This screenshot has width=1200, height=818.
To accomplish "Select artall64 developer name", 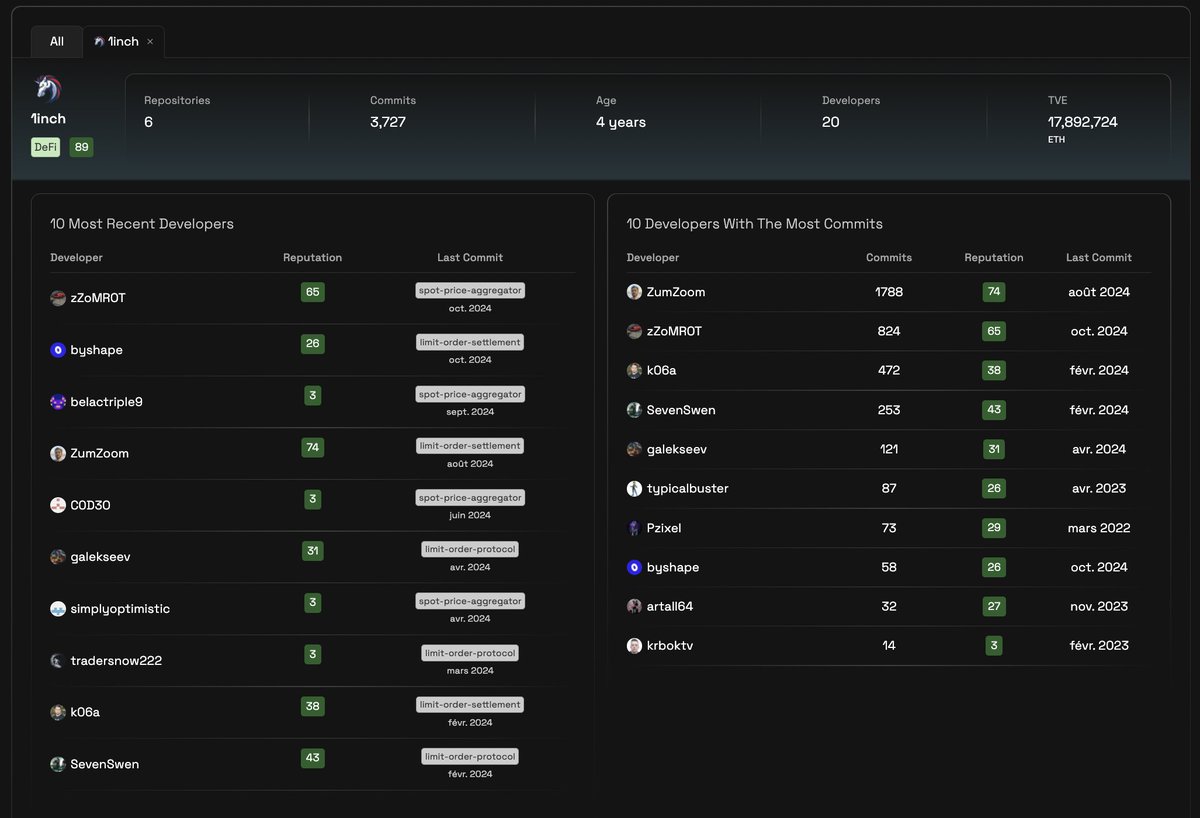I will (670, 606).
